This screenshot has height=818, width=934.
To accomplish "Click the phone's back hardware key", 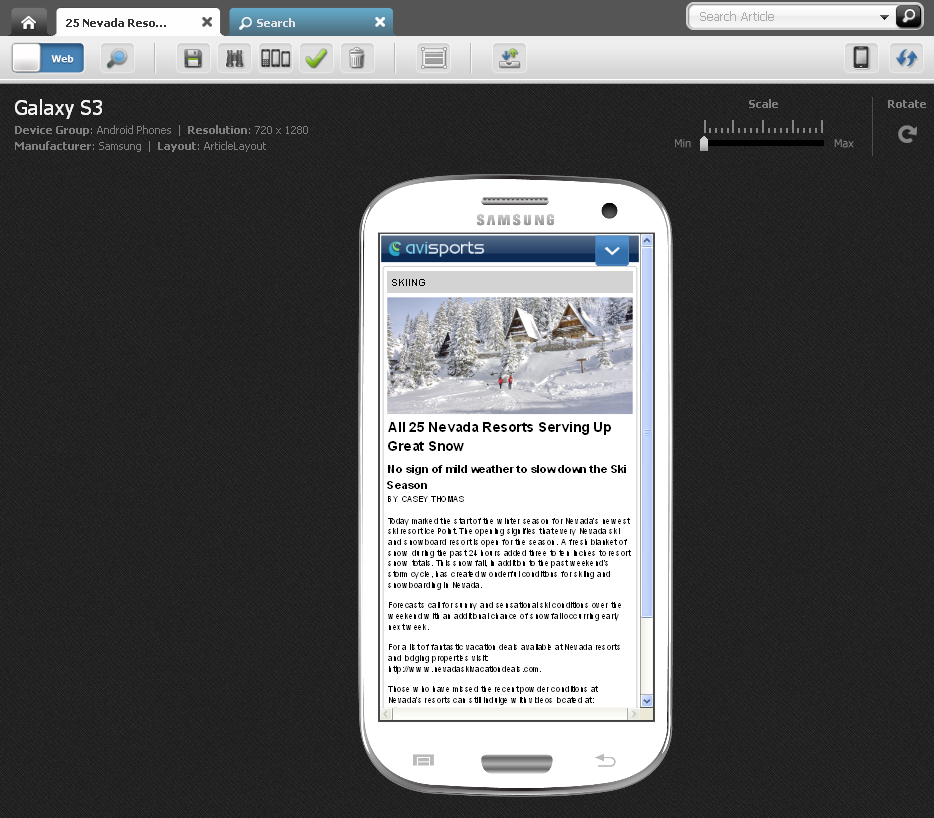I will (x=605, y=760).
